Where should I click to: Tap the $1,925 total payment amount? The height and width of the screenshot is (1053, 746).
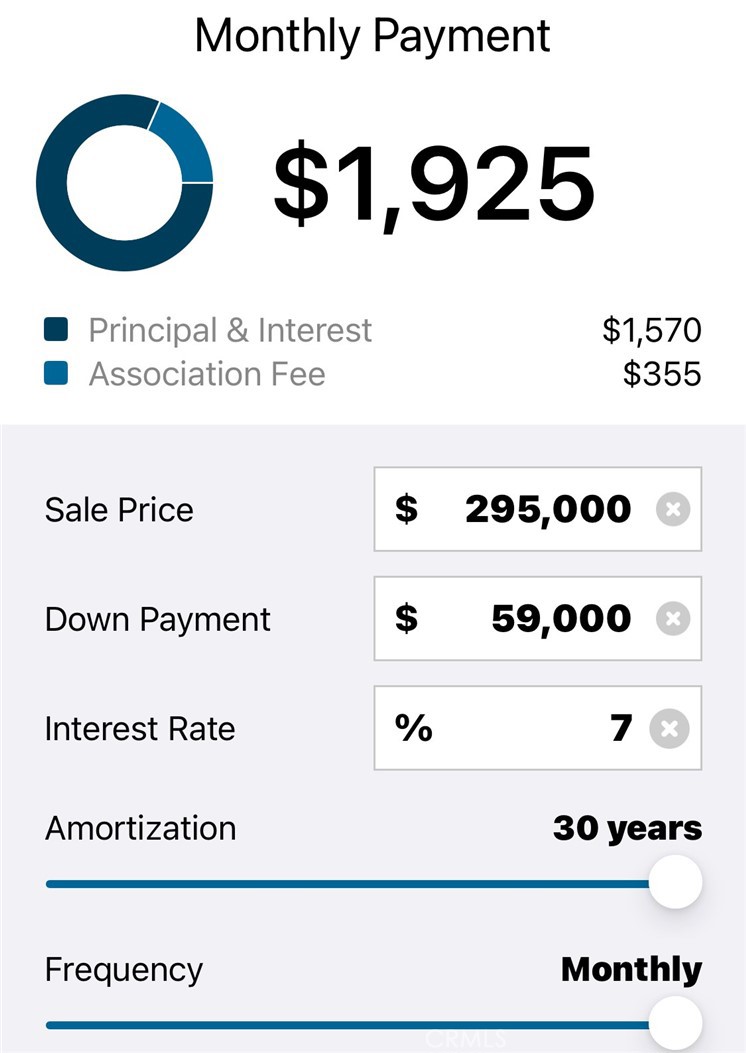[434, 184]
